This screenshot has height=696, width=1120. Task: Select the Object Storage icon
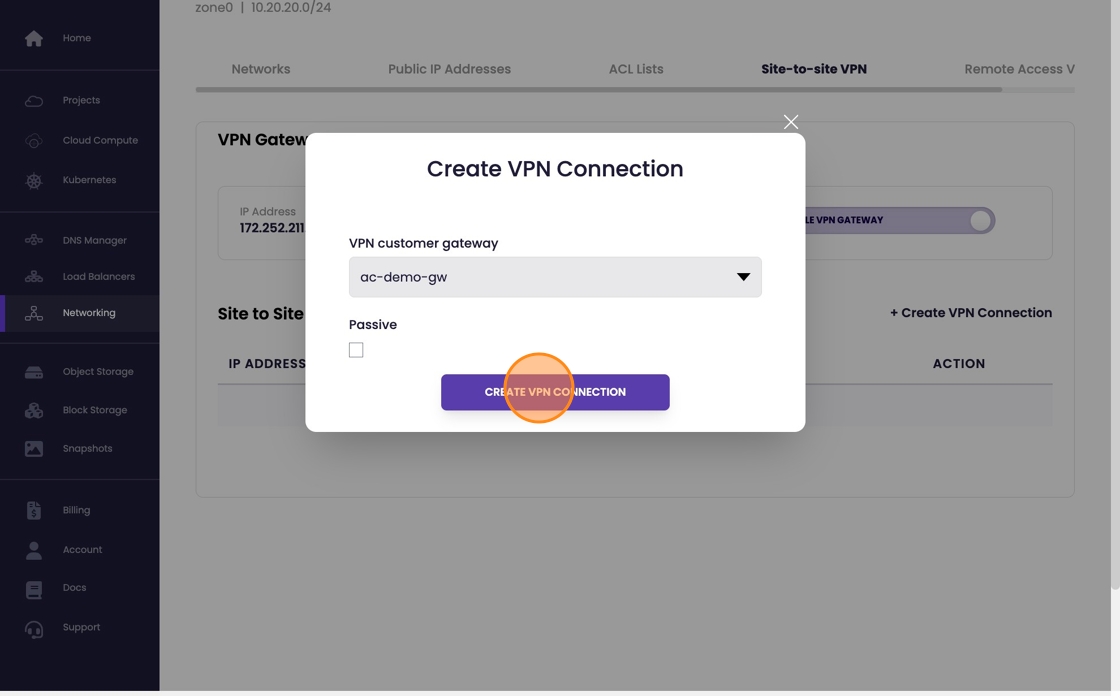pyautogui.click(x=34, y=372)
